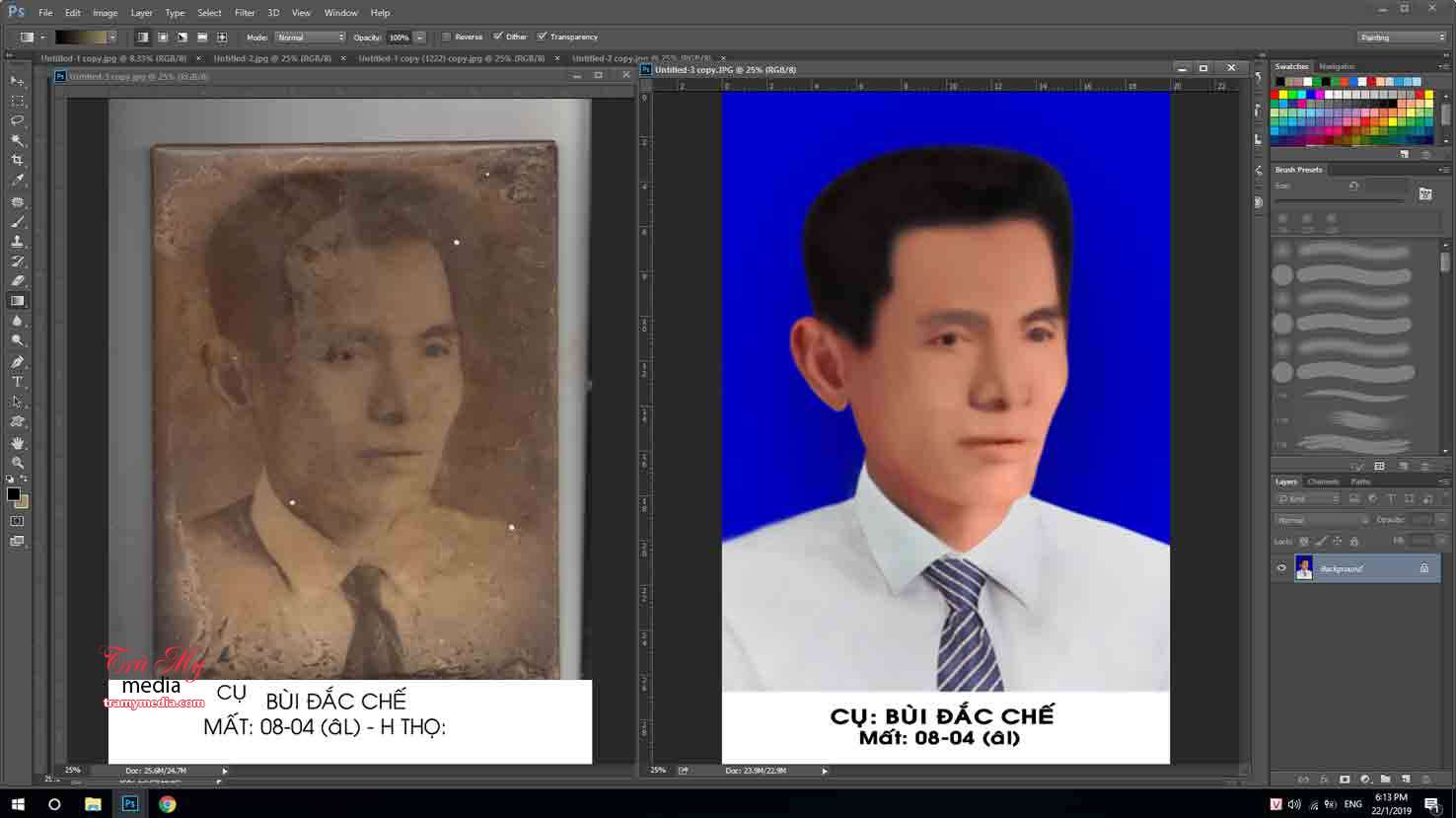Add layer mask icon in Layers panel
This screenshot has width=1456, height=818.
pyautogui.click(x=1344, y=780)
